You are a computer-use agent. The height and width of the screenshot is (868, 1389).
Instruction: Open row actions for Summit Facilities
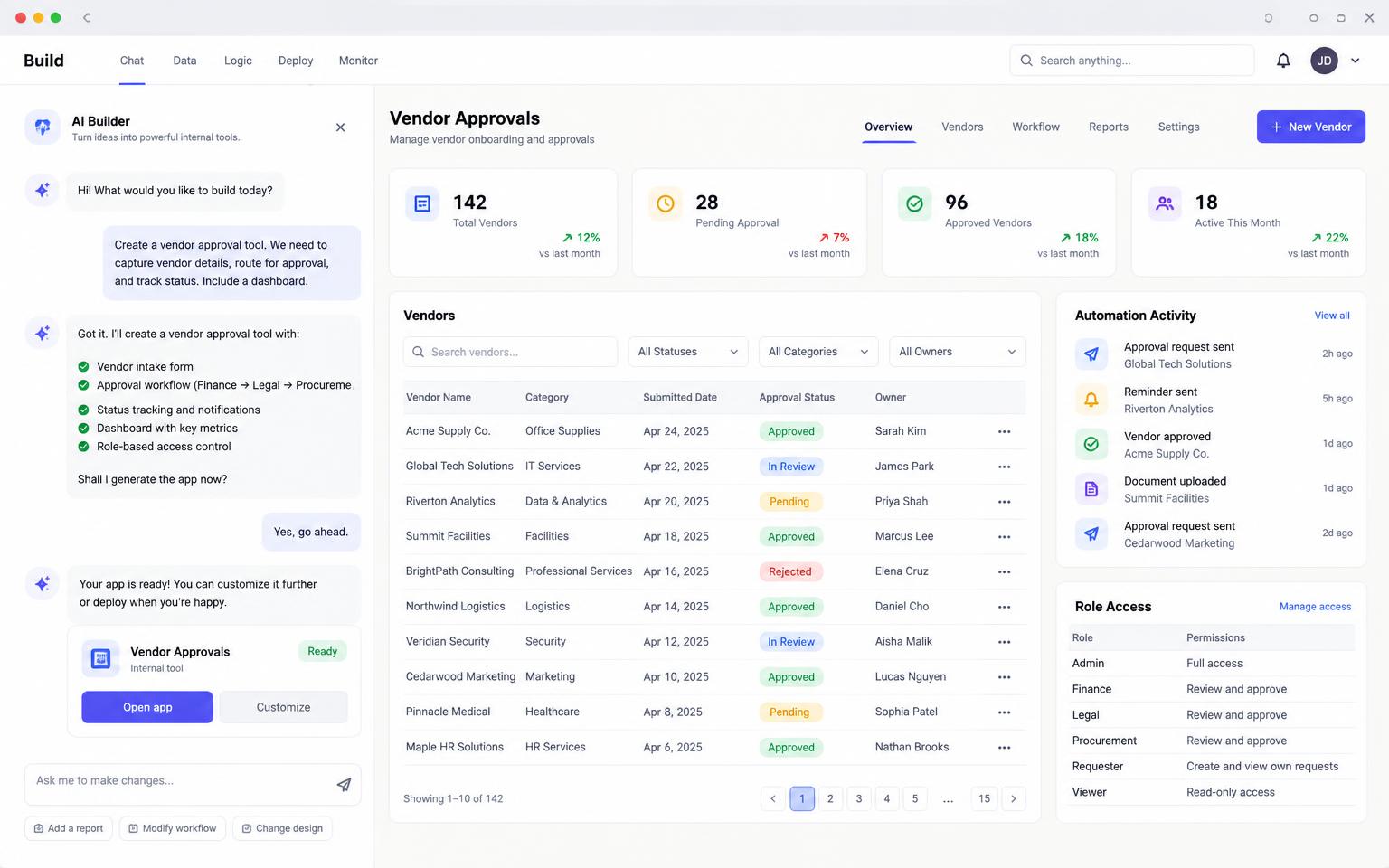pos(1004,537)
